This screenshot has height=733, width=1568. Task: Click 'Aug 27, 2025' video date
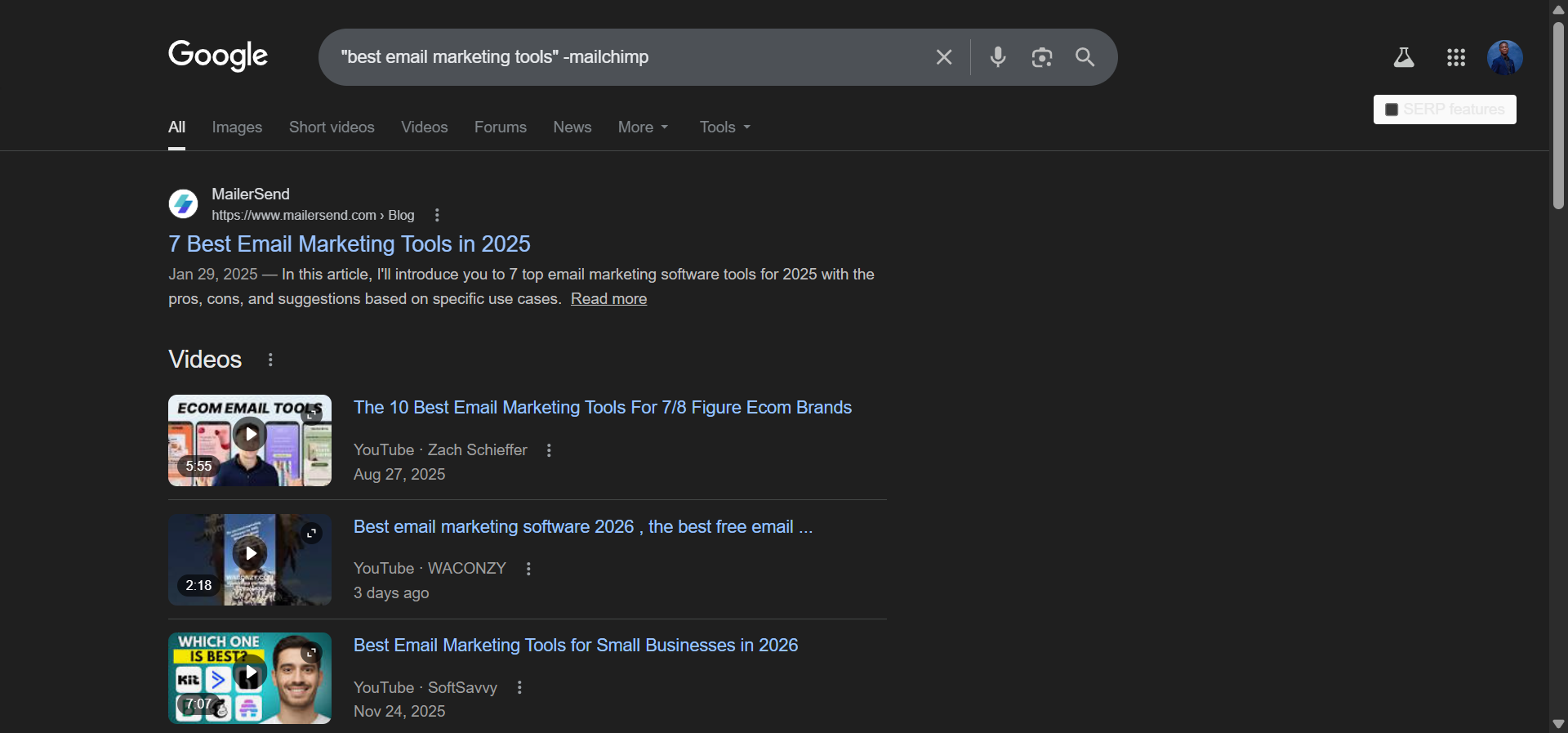tap(399, 475)
